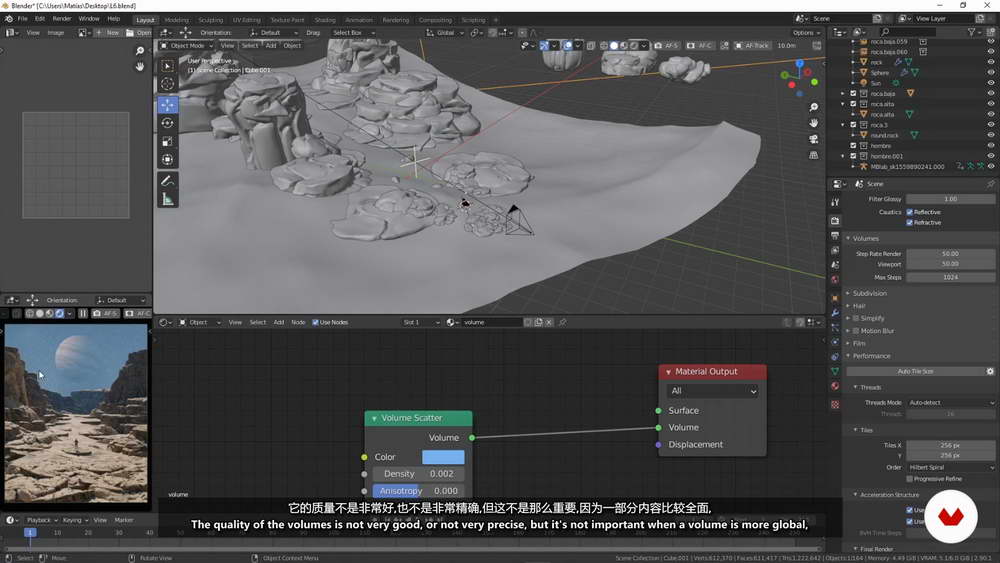Open Material properties tab icon
The width and height of the screenshot is (1000, 563).
[835, 386]
